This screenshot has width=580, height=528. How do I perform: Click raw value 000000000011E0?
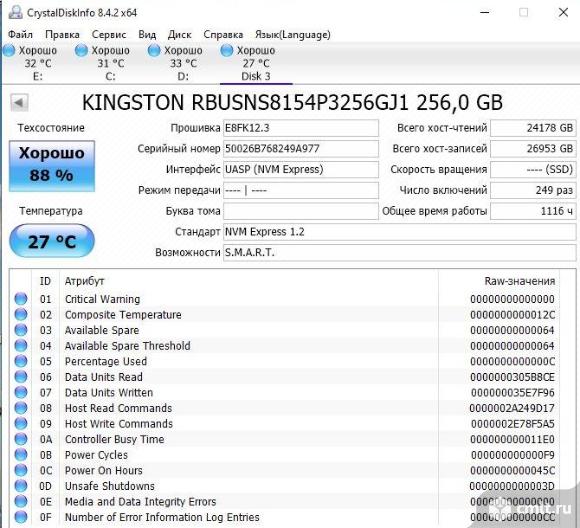(x=512, y=439)
